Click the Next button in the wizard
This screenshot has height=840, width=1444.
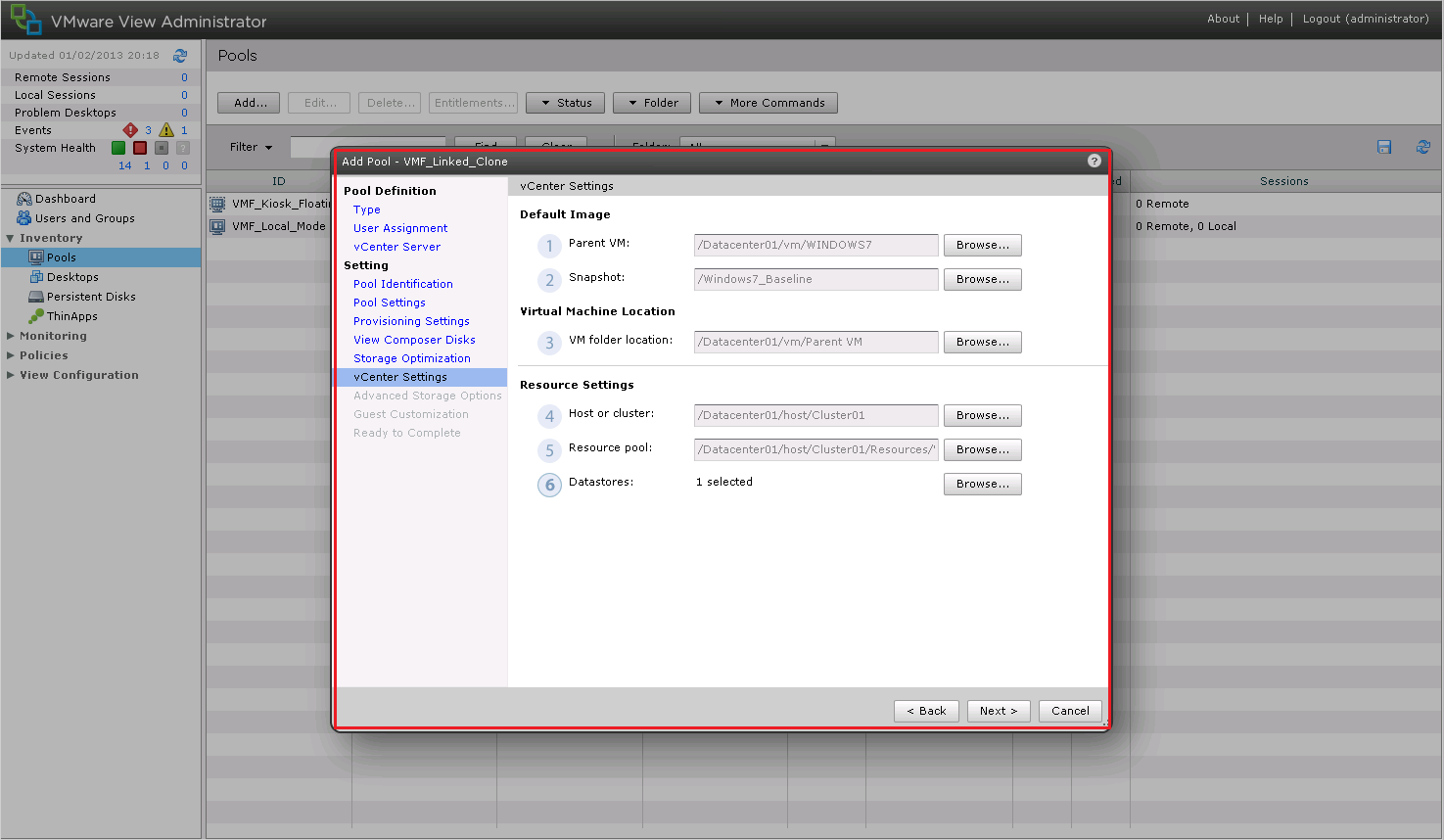[x=998, y=711]
